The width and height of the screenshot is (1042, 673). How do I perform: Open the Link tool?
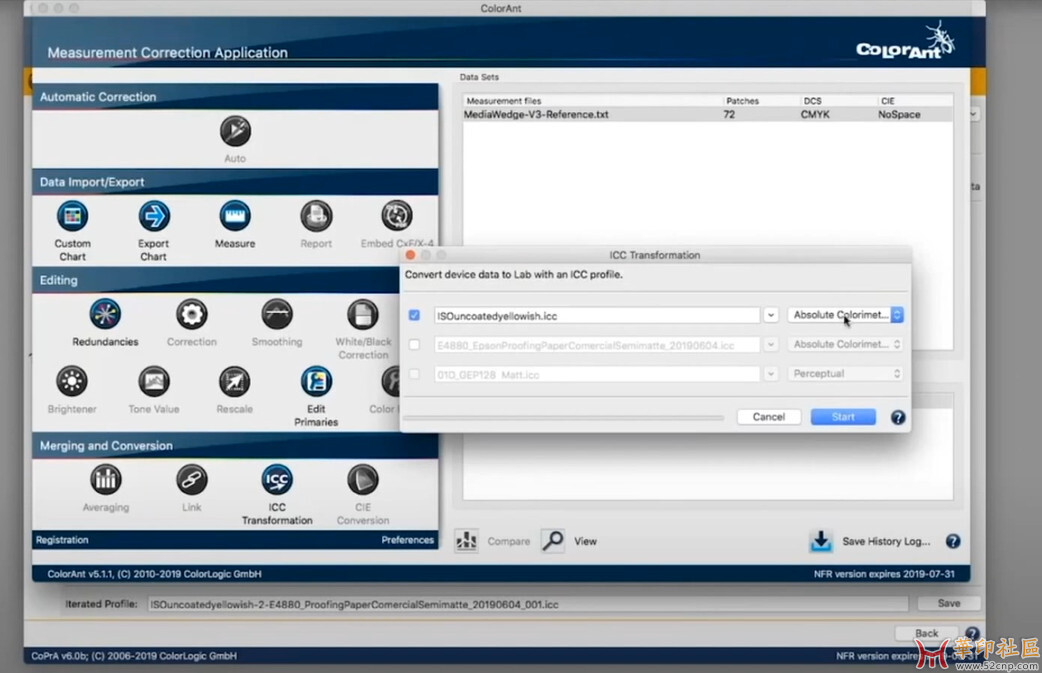click(x=191, y=480)
